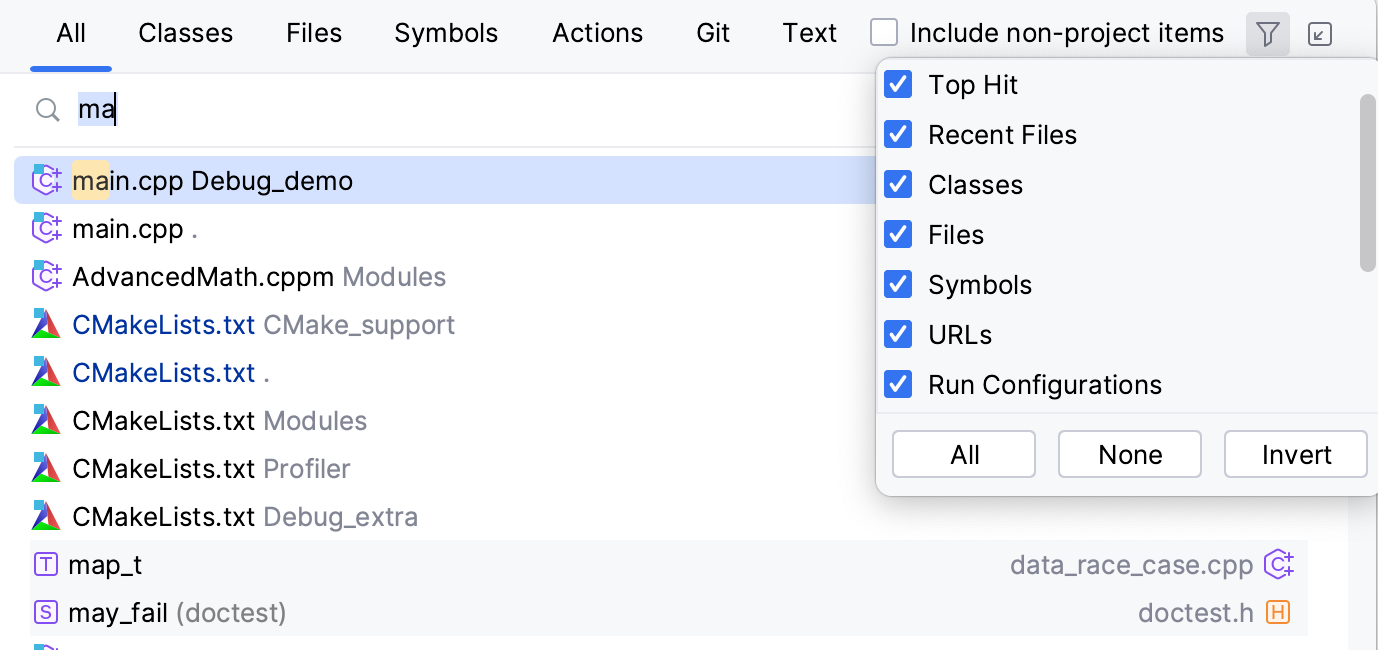
Task: Uncheck the Top Hit filter
Action: coord(898,84)
